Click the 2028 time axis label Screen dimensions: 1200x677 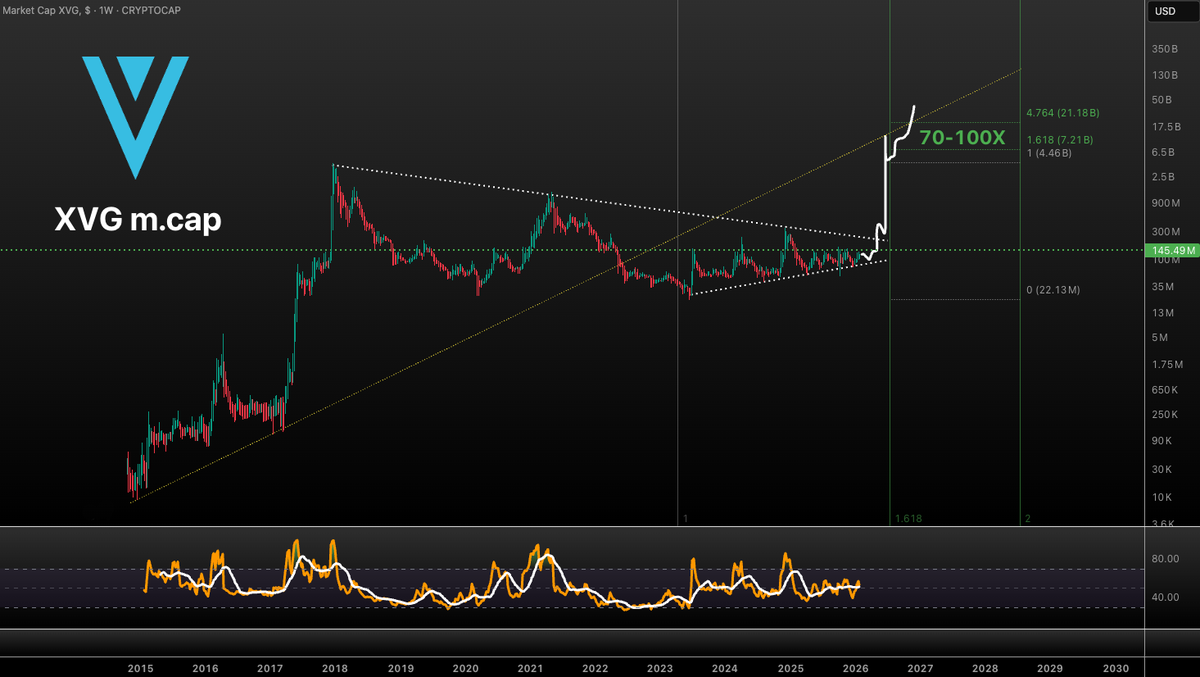coord(985,667)
